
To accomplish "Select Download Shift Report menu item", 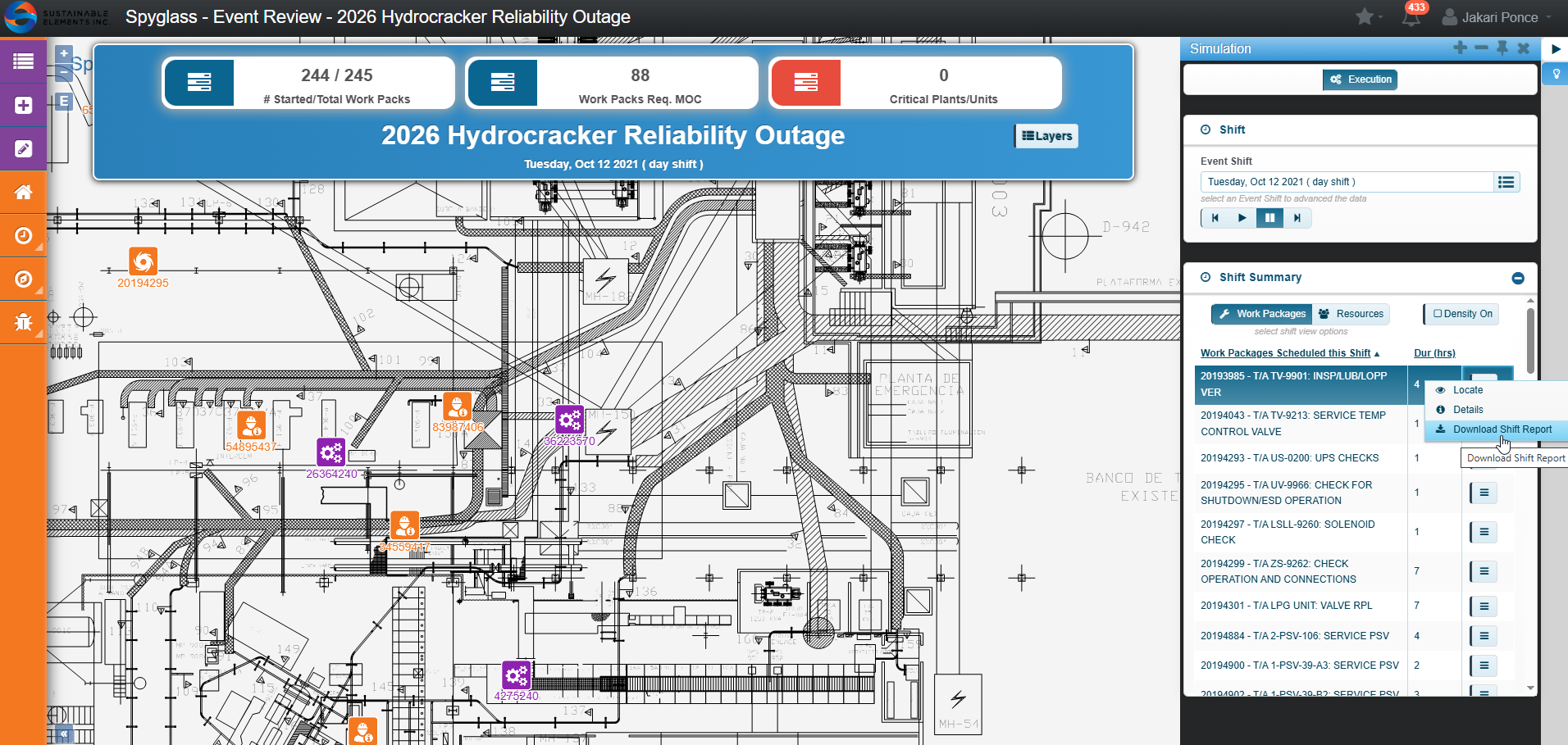I will [1496, 429].
